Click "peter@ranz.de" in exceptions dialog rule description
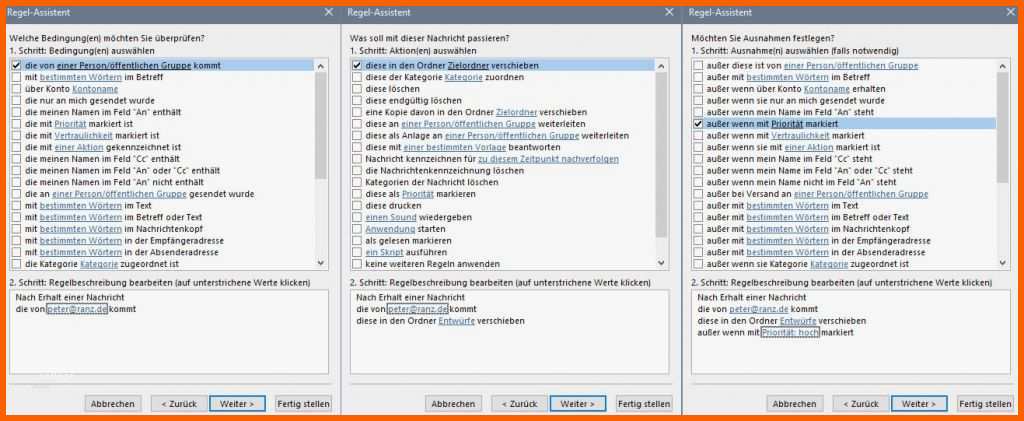This screenshot has width=1024, height=421. pos(759,309)
